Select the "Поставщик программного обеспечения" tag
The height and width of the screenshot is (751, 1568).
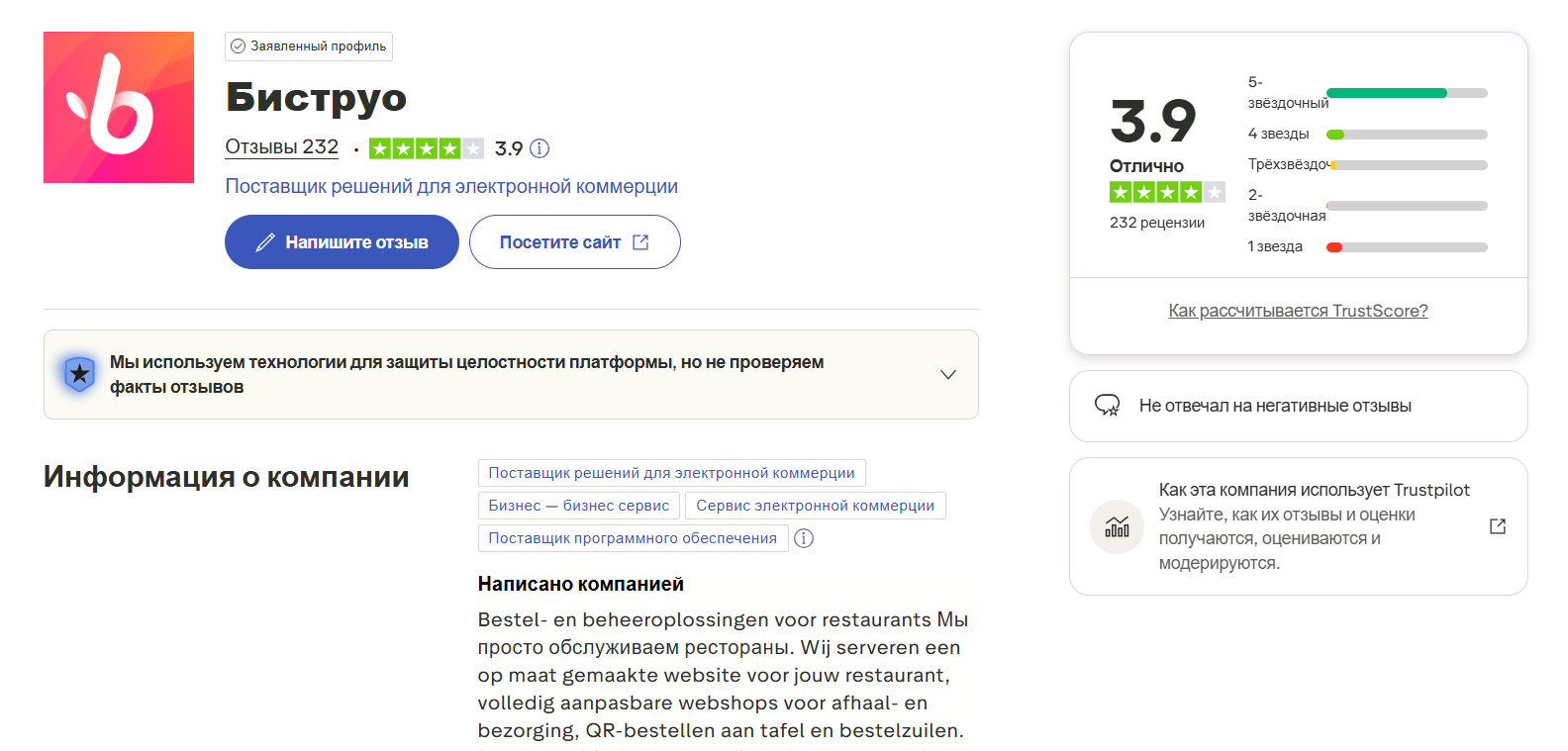pos(633,538)
